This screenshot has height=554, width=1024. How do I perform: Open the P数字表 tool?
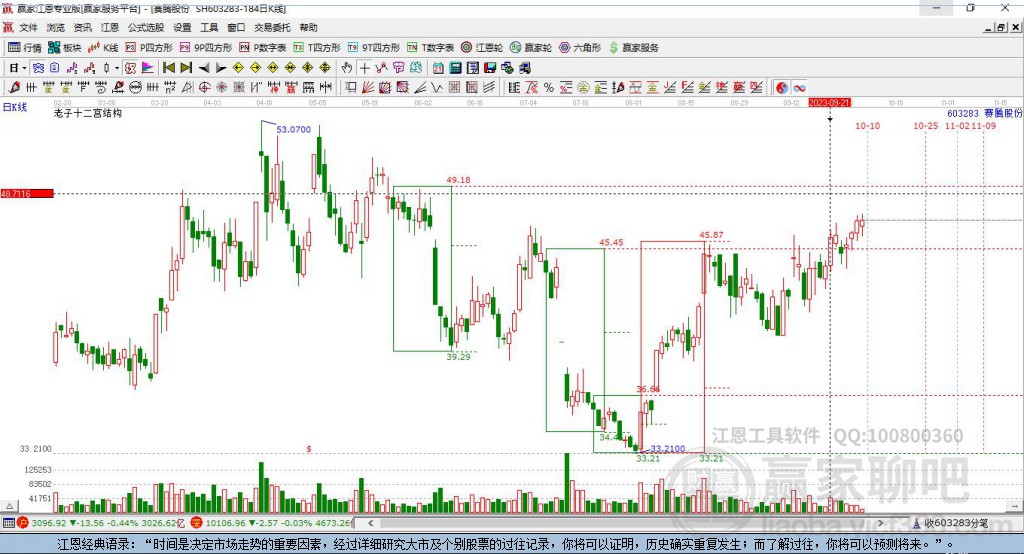(263, 48)
